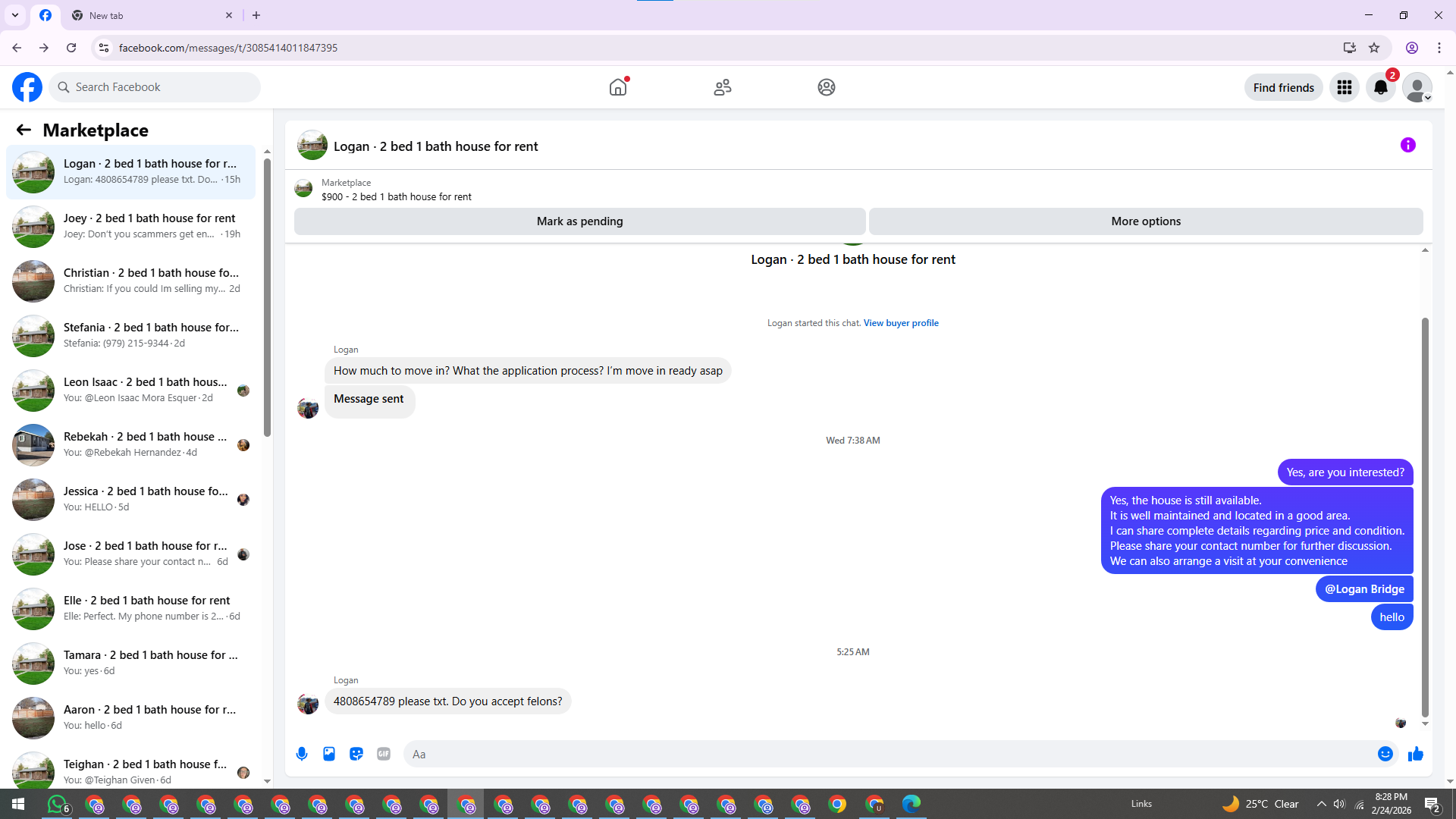
Task: Open Facebook notifications bell
Action: coord(1380,87)
